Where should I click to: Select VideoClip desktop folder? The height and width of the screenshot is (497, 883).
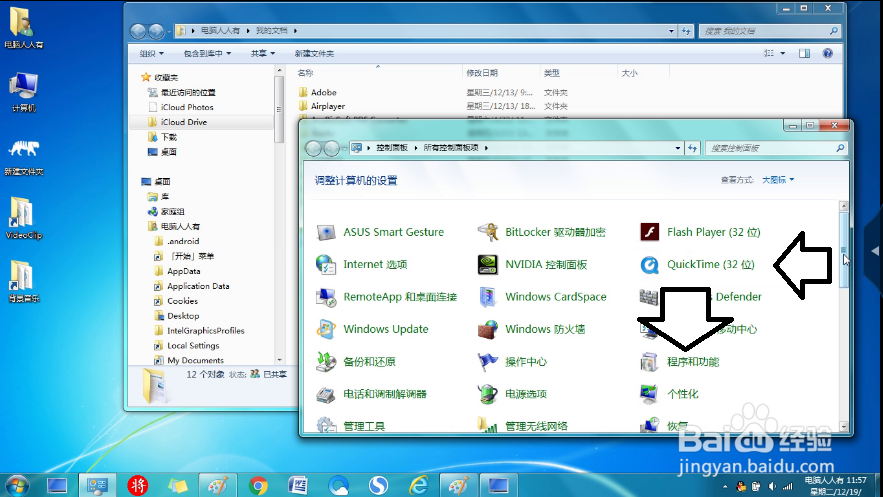(x=24, y=219)
